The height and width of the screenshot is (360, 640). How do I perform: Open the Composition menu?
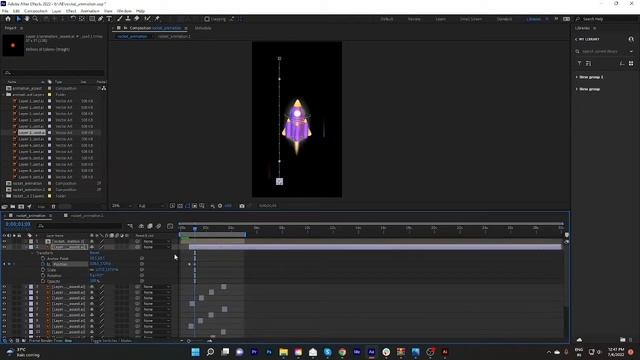point(36,11)
